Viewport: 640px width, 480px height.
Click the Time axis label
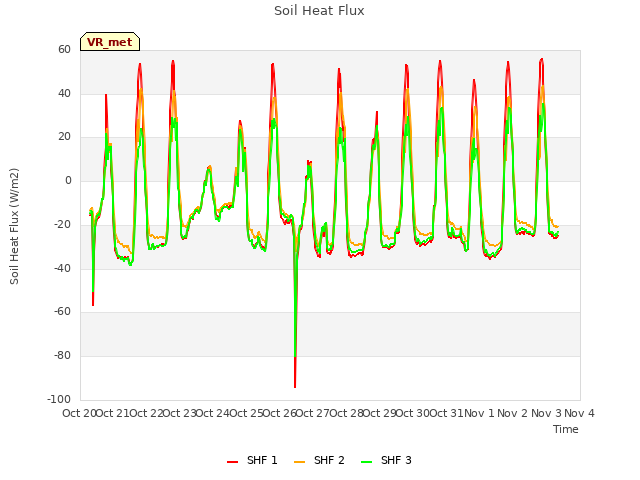tap(566, 429)
